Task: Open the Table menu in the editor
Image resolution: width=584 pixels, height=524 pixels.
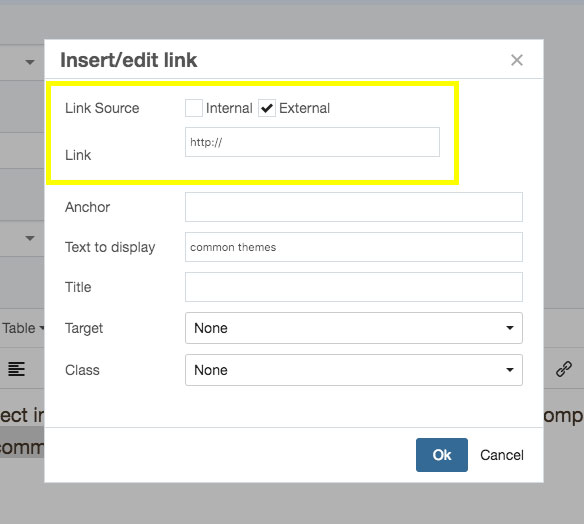Action: pyautogui.click(x=22, y=328)
